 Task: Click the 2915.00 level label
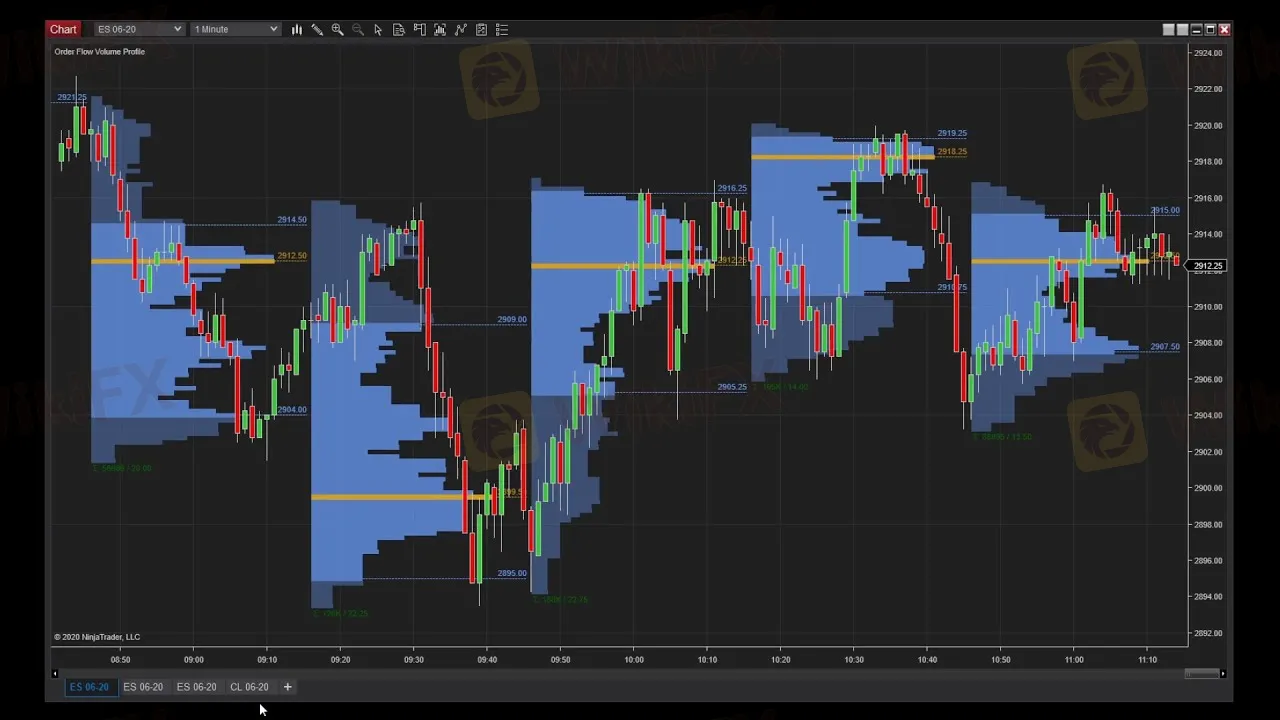(1165, 211)
